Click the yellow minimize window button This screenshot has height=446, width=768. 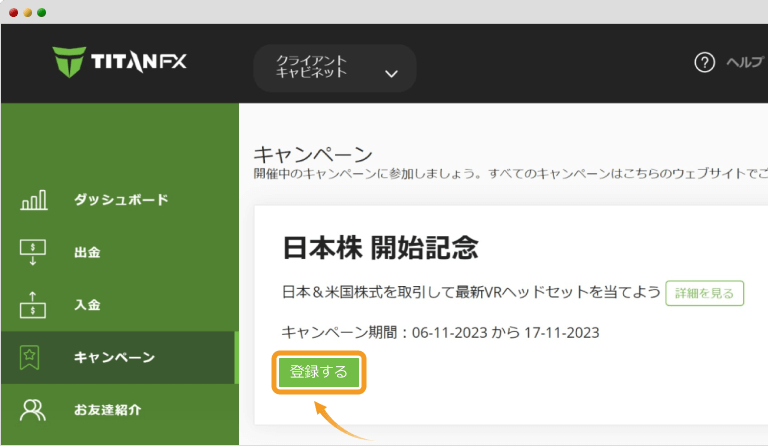(x=28, y=13)
